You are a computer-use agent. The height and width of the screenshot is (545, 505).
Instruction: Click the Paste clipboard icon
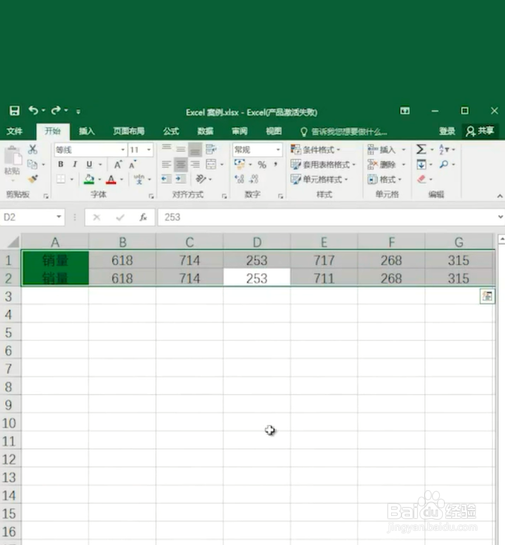(13, 156)
